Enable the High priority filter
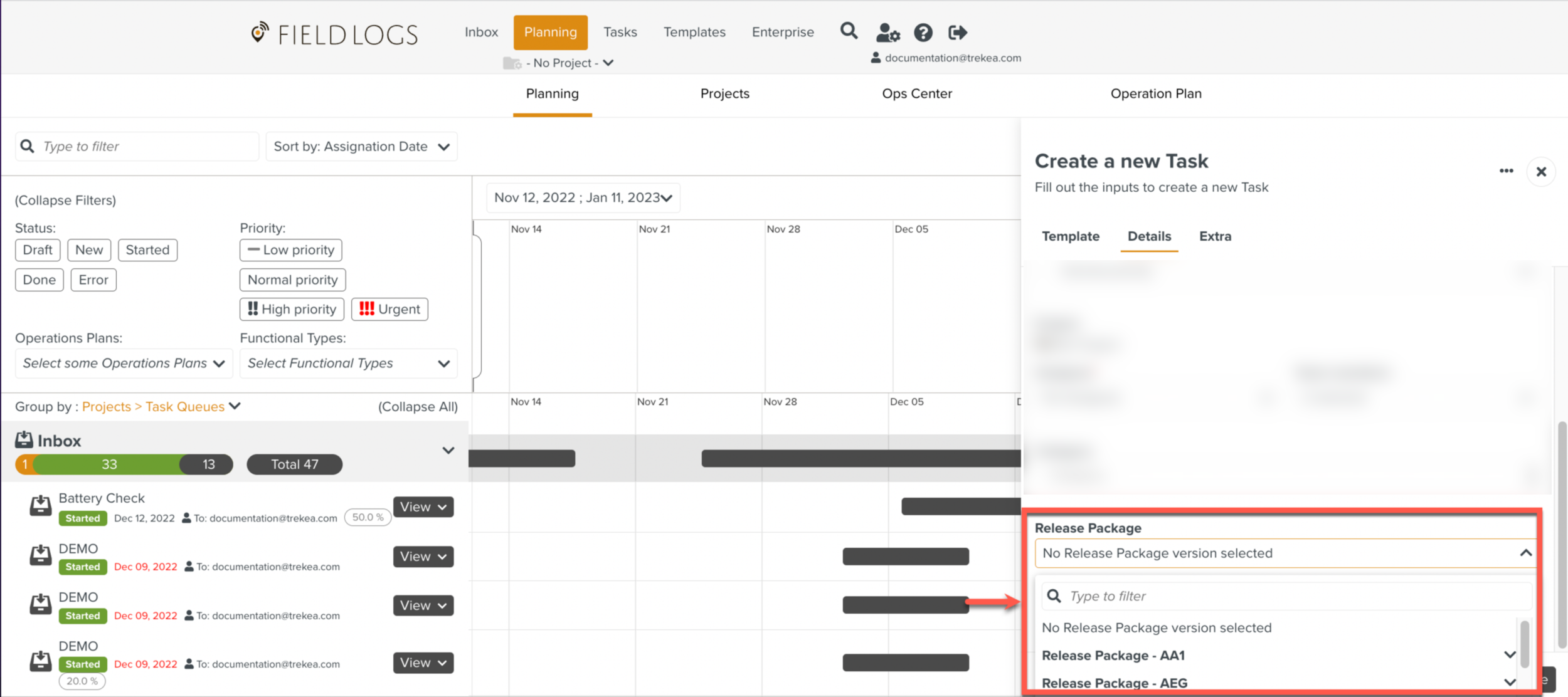1568x697 pixels. pos(292,309)
